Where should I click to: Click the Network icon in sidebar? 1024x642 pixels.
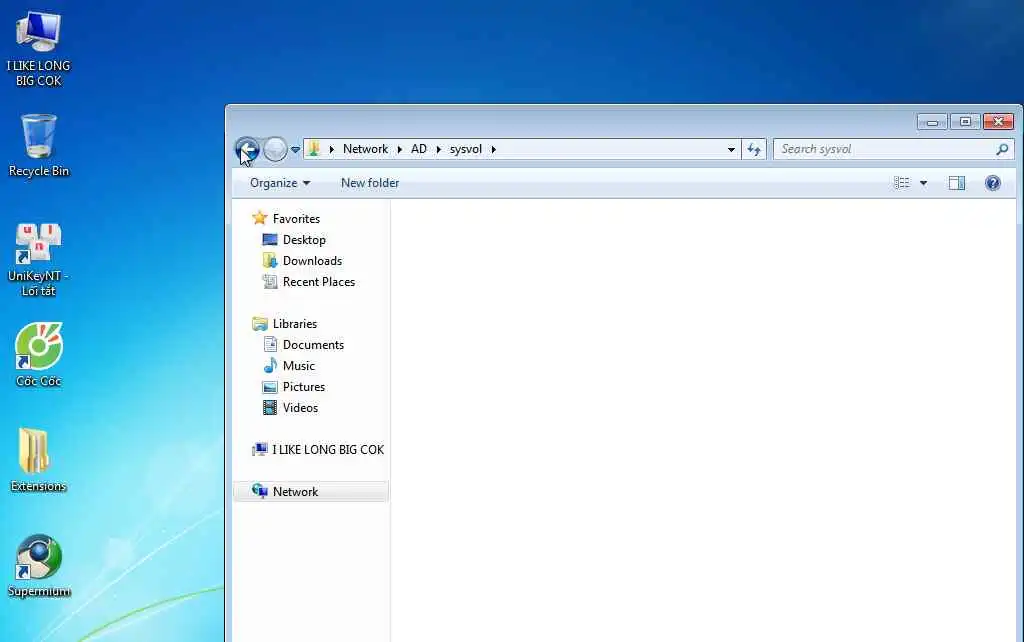point(260,491)
